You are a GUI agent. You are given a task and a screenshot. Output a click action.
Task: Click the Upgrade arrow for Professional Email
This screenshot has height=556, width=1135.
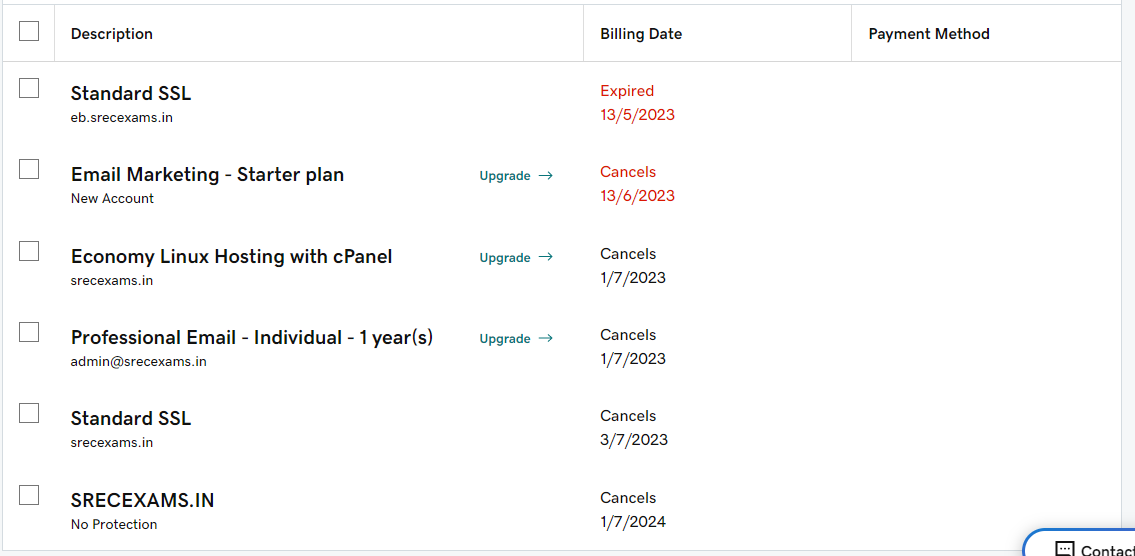point(546,338)
